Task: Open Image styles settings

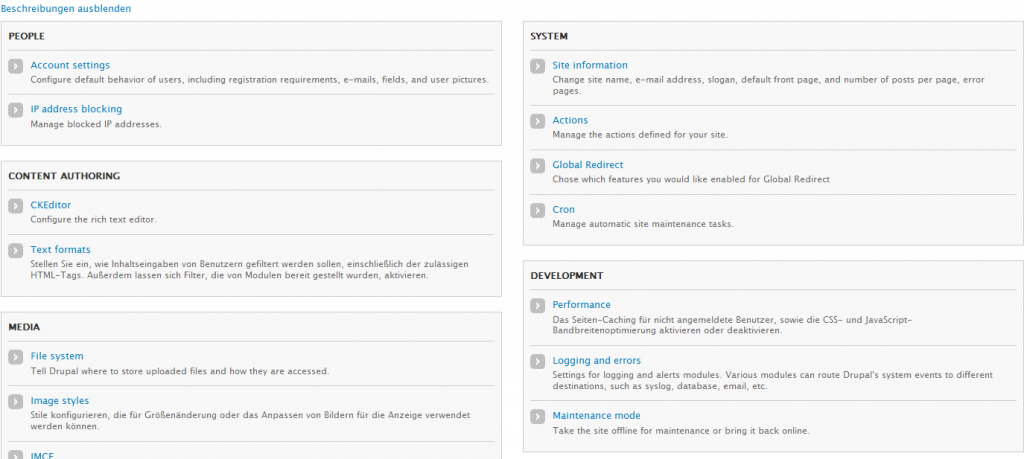Action: click(x=60, y=400)
